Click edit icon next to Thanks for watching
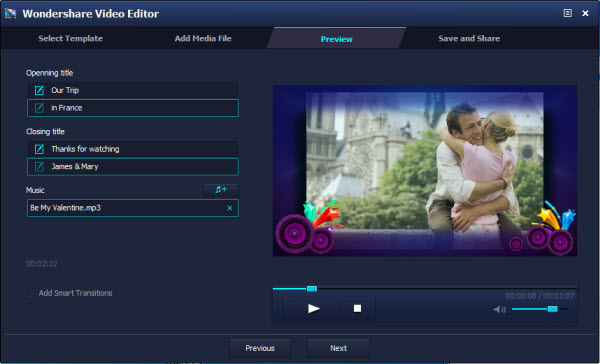600x364 pixels. click(x=39, y=149)
